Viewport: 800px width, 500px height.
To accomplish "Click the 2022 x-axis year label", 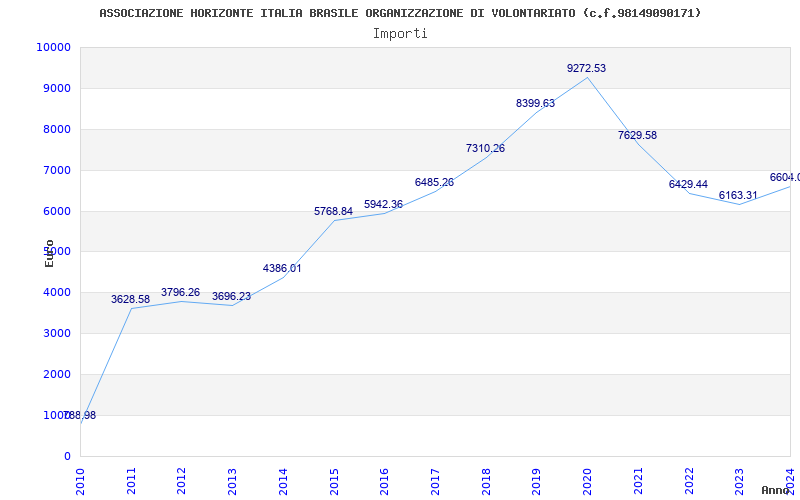I will [x=689, y=481].
